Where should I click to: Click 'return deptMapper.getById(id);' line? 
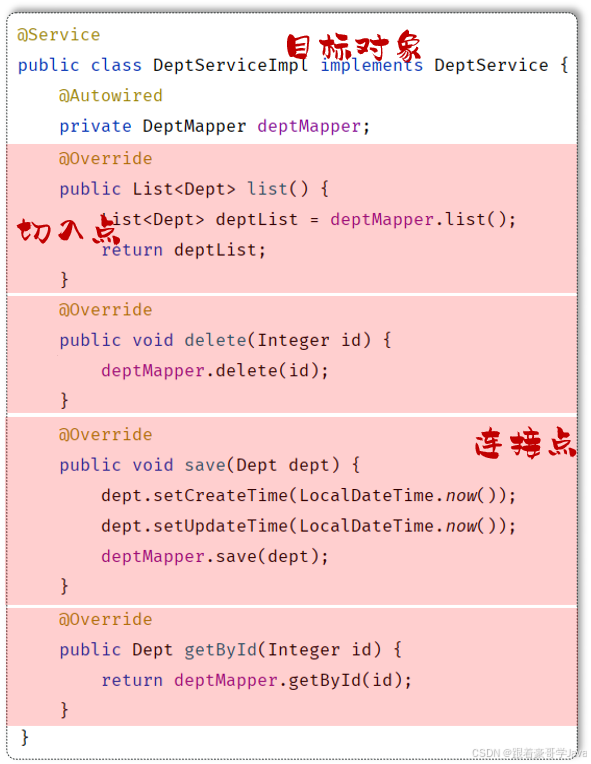(256, 680)
